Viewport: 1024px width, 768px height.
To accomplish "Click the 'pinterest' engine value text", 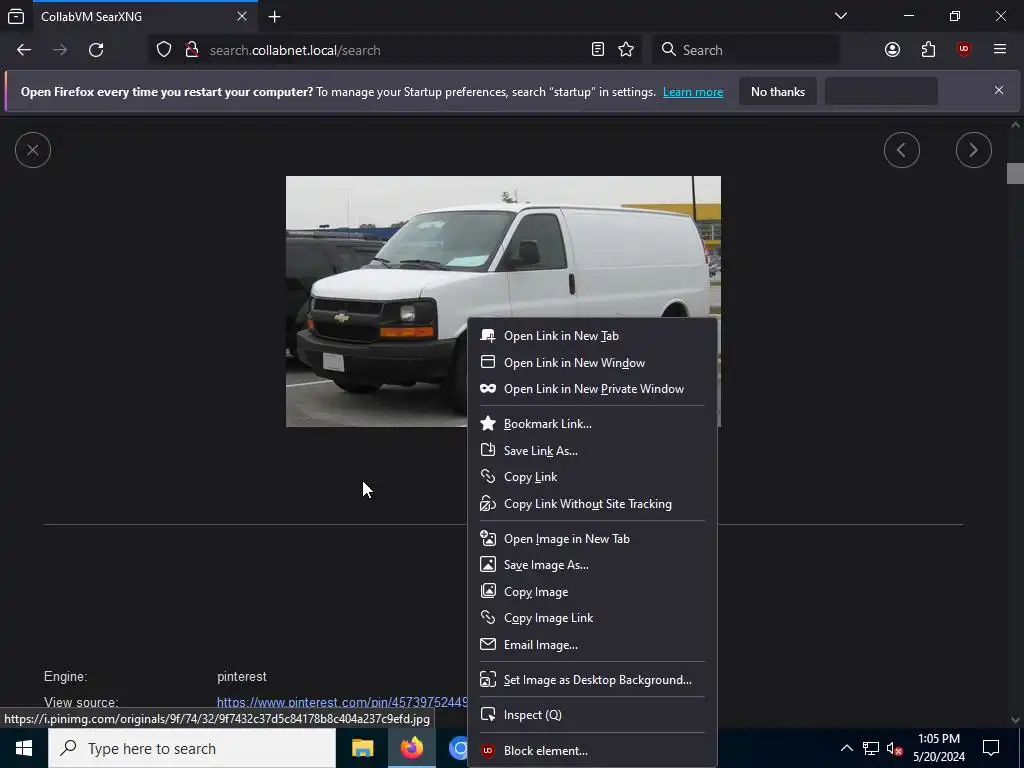I will 242,677.
